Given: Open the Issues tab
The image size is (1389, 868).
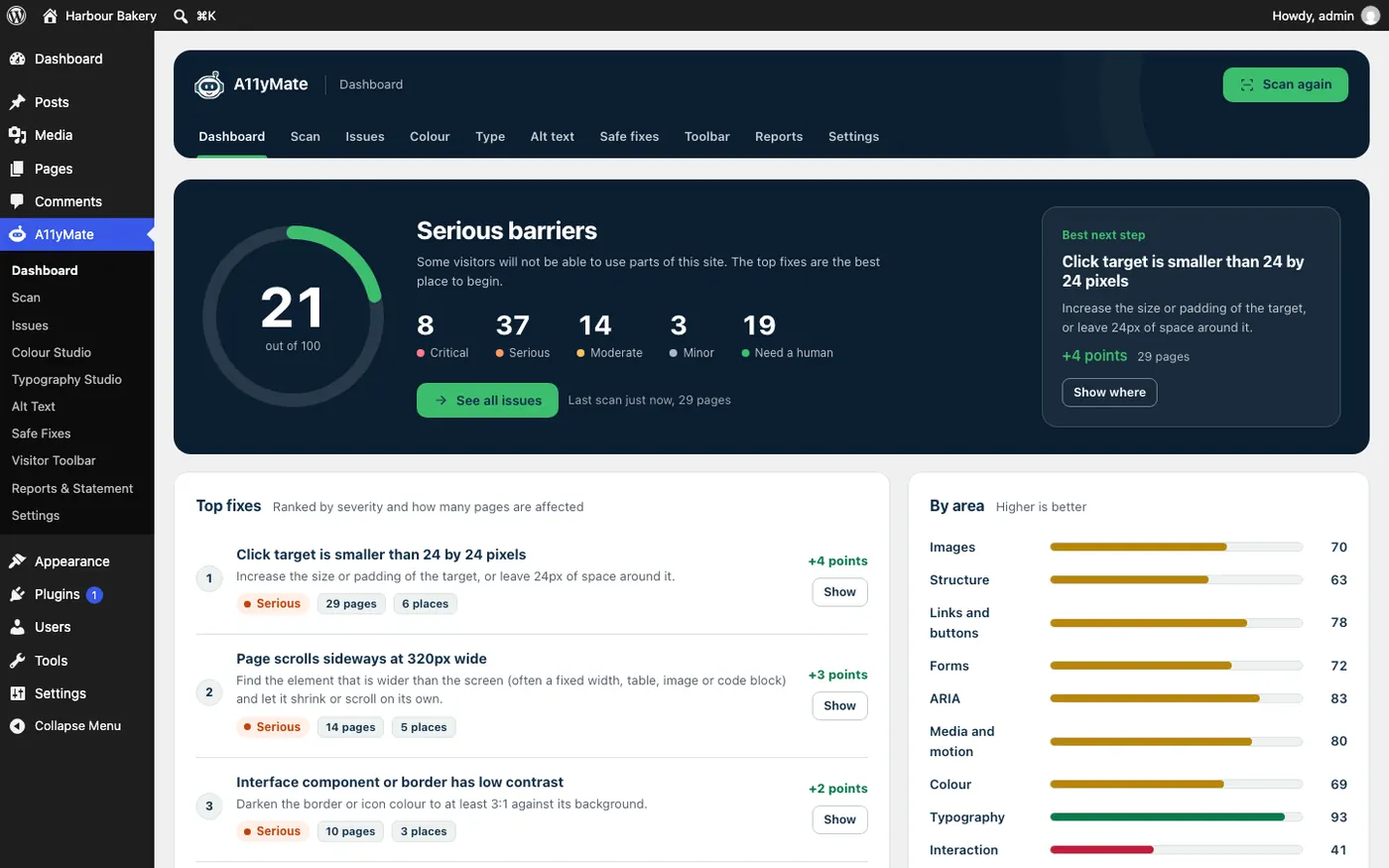Looking at the screenshot, I should 365,137.
